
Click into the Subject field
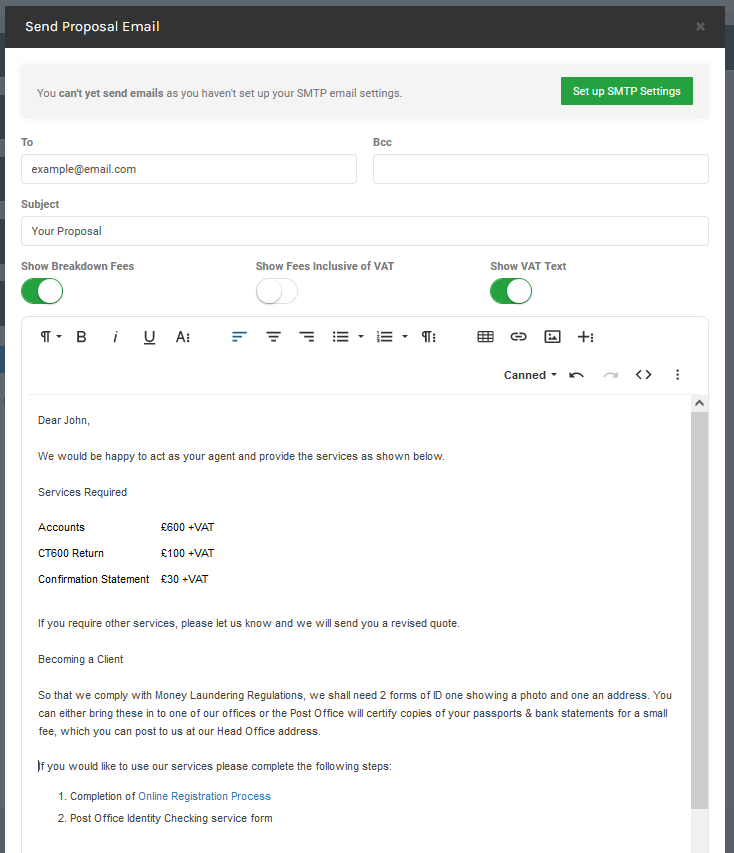pyautogui.click(x=365, y=231)
